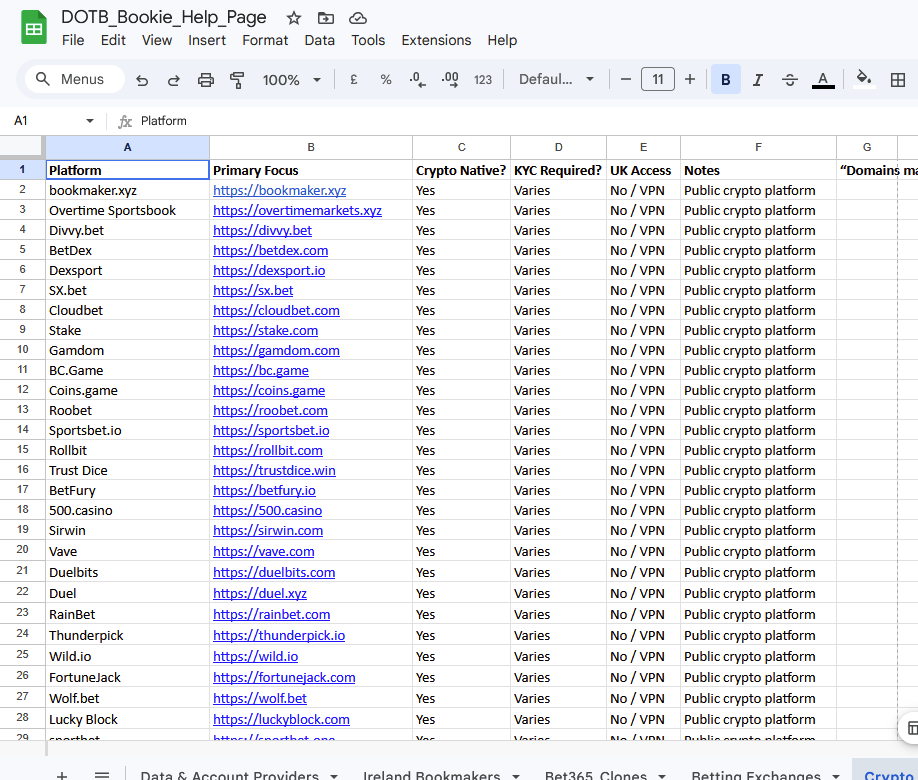The height and width of the screenshot is (780, 918).
Task: Open the View menu
Action: pos(157,40)
